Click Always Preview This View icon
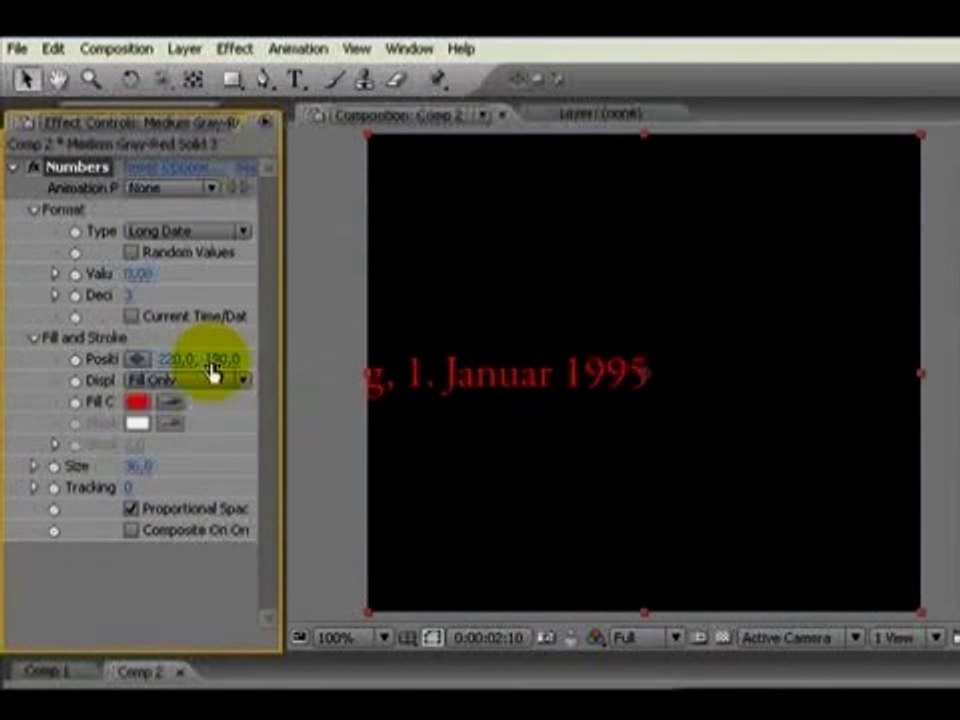Screen dimensions: 960x720 pos(299,637)
